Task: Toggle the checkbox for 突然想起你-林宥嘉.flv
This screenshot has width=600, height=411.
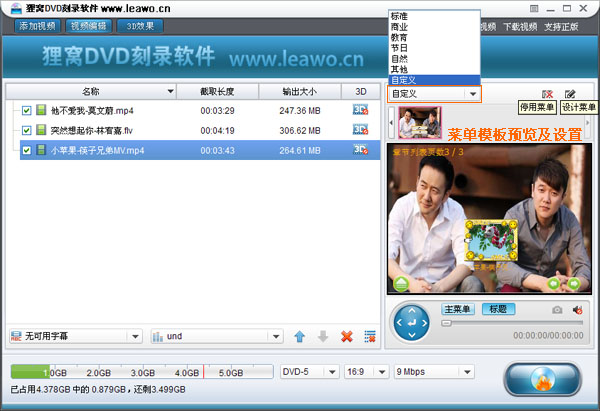Action: click(x=26, y=130)
